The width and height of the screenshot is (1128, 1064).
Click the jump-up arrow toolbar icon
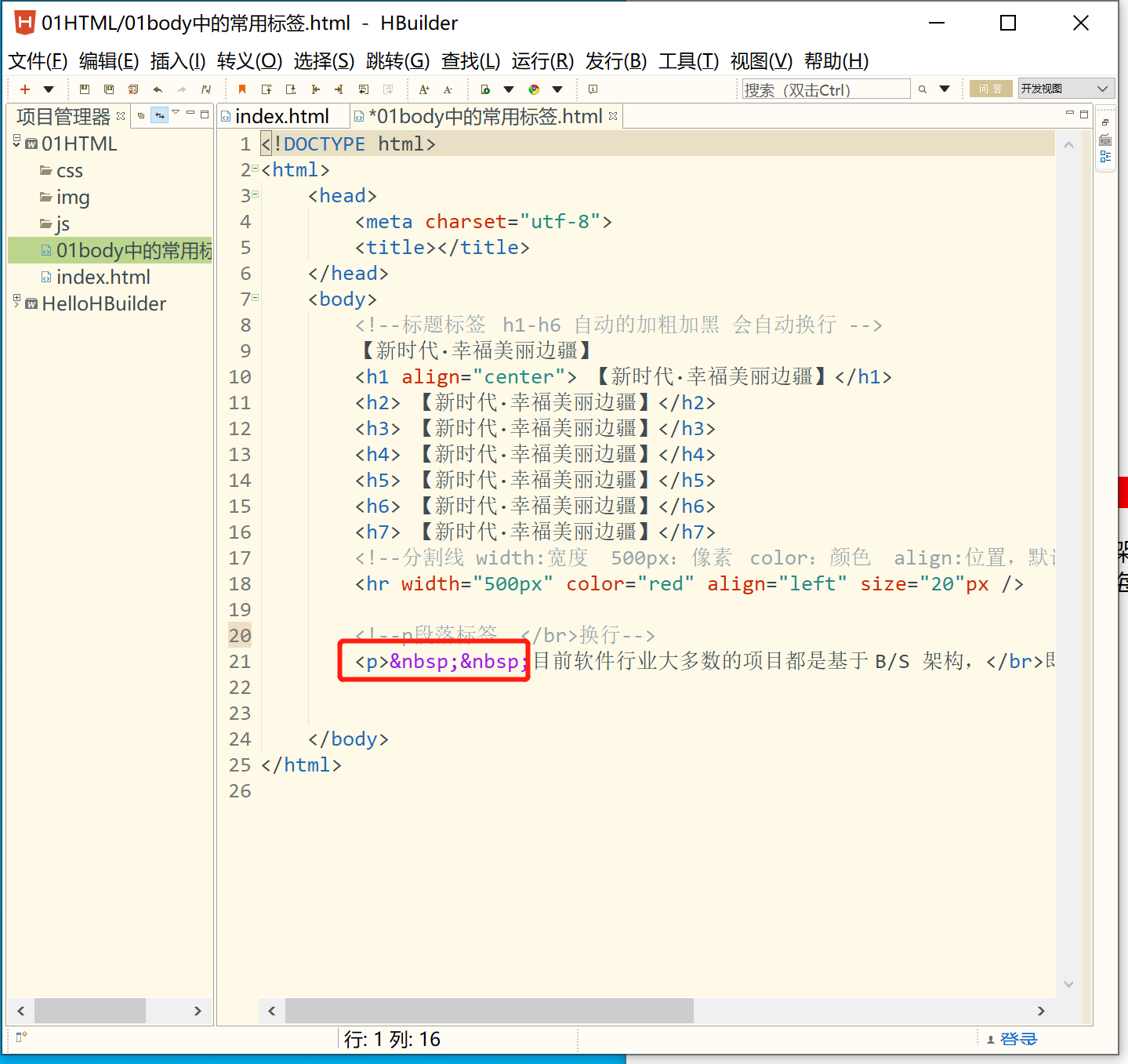267,89
